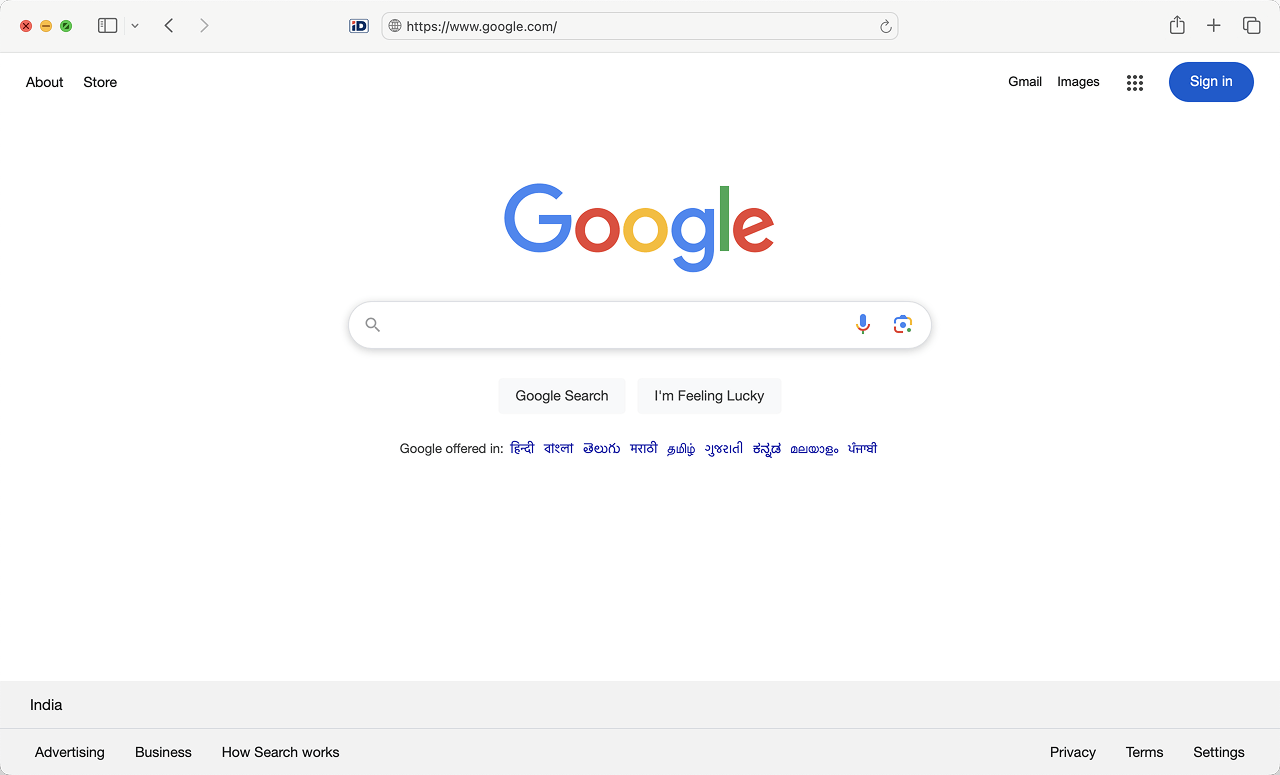Reload the page in the address bar
1280x775 pixels.
click(885, 27)
